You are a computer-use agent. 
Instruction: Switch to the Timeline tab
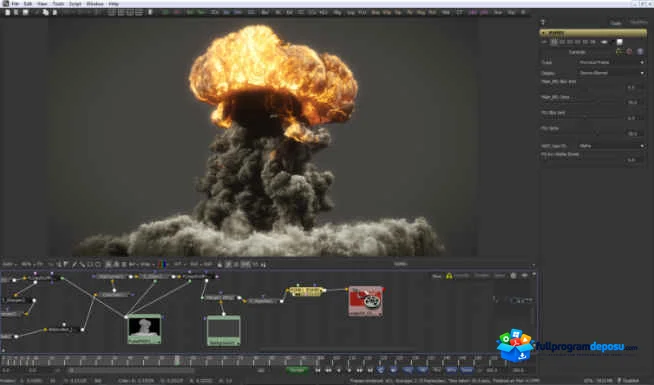tap(481, 276)
